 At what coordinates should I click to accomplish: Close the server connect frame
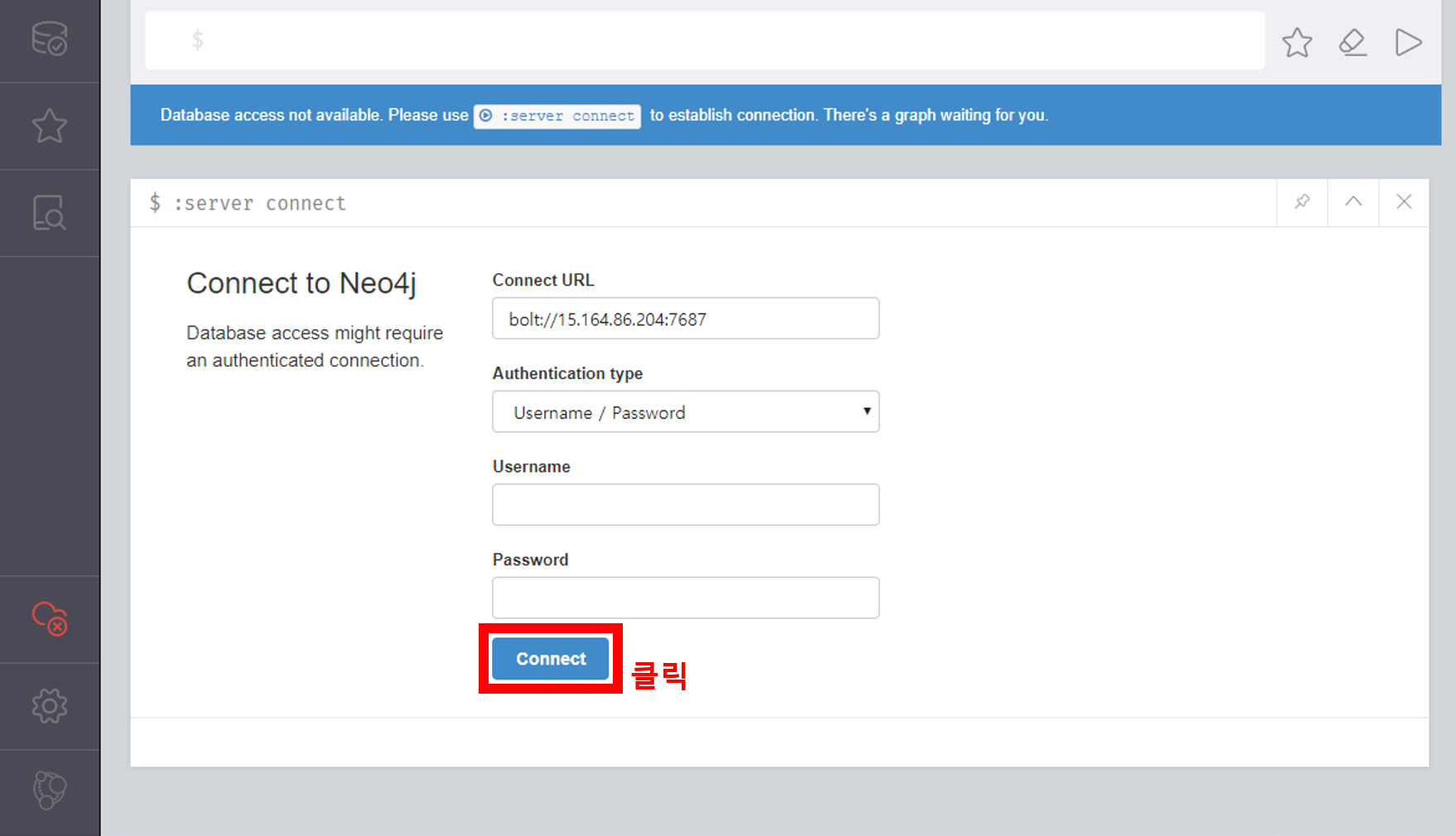[x=1404, y=202]
